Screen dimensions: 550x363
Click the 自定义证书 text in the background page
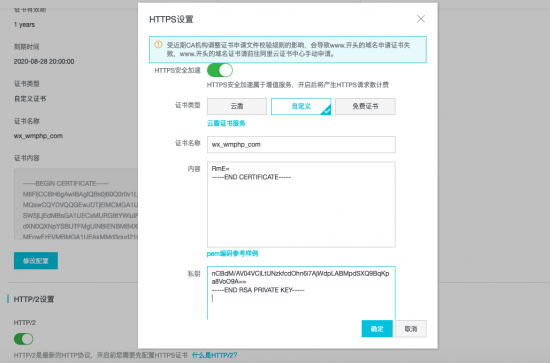[30, 99]
